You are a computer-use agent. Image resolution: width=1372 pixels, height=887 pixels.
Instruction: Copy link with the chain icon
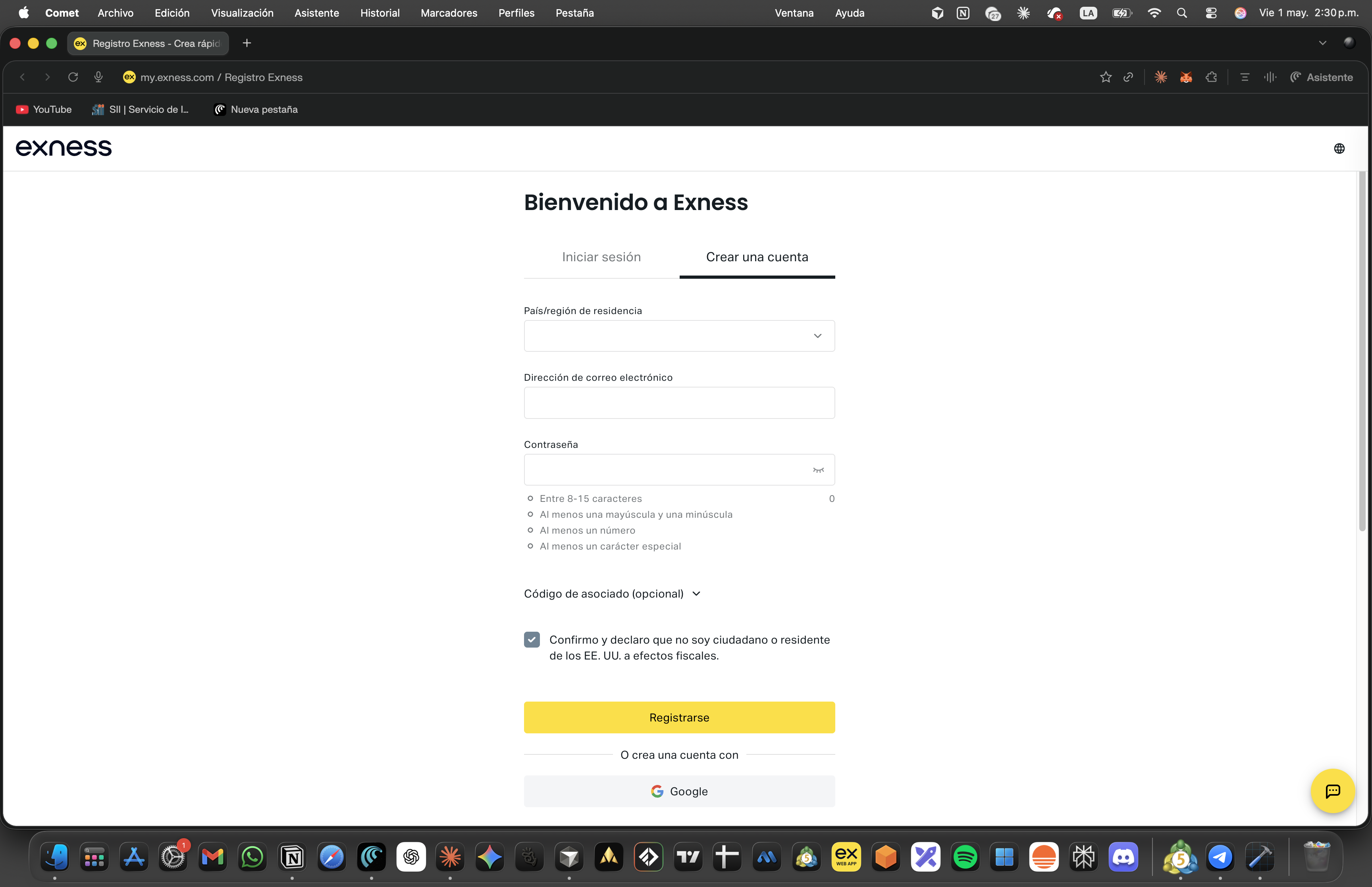tap(1129, 77)
